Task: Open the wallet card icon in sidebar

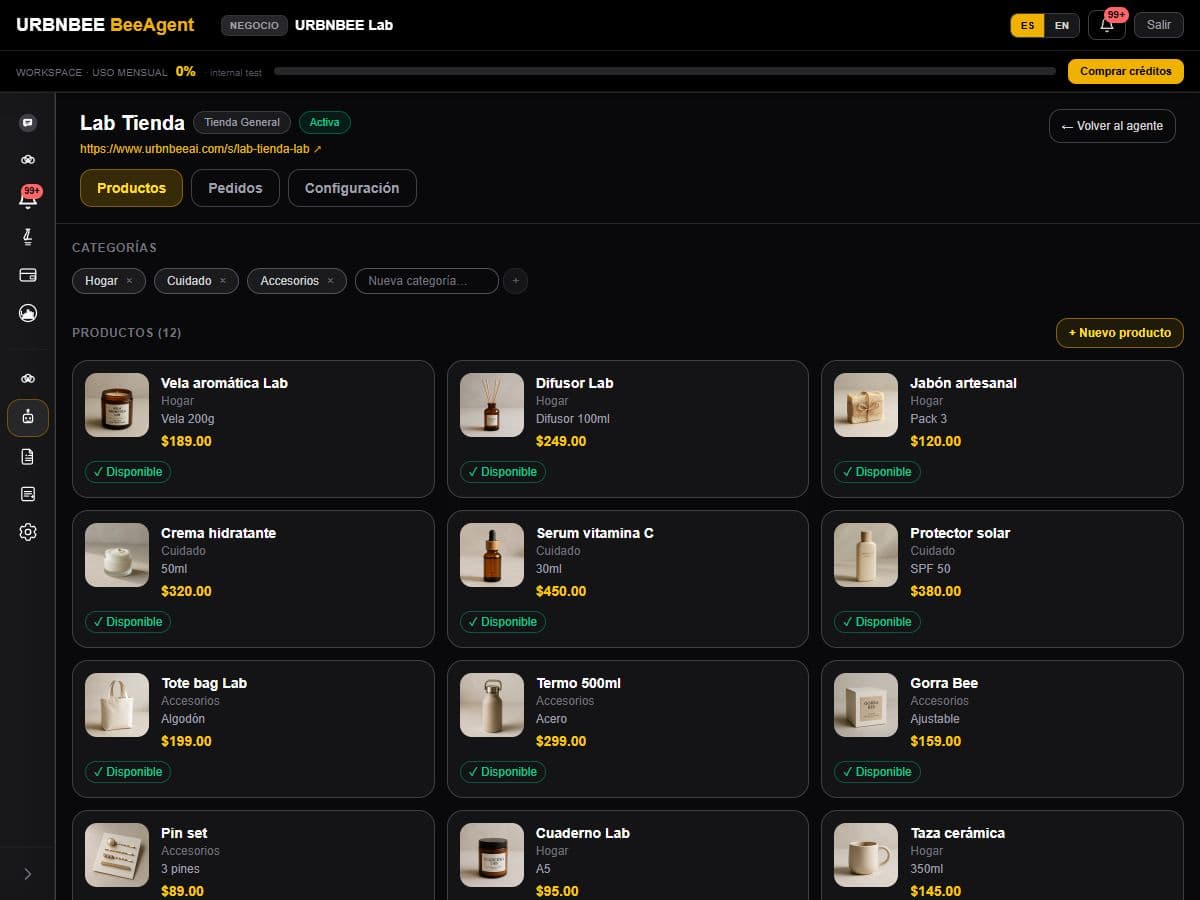Action: [x=28, y=275]
